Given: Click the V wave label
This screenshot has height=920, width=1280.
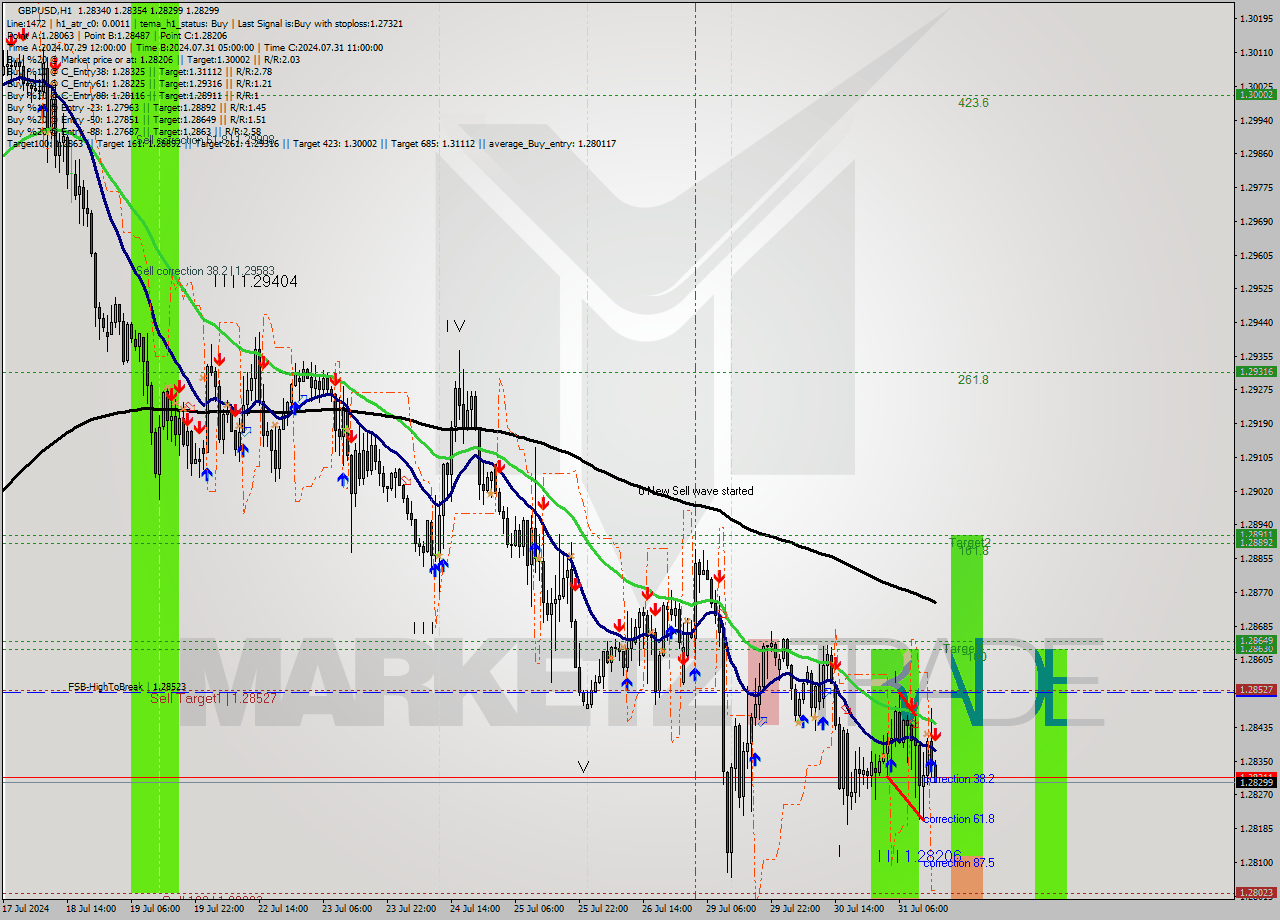Looking at the screenshot, I should 583,767.
